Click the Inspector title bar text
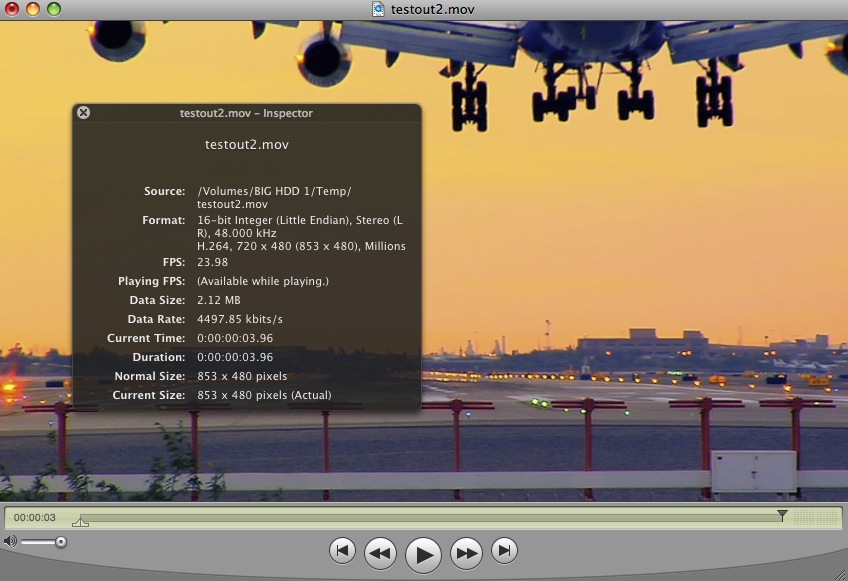The height and width of the screenshot is (581, 848). point(246,113)
